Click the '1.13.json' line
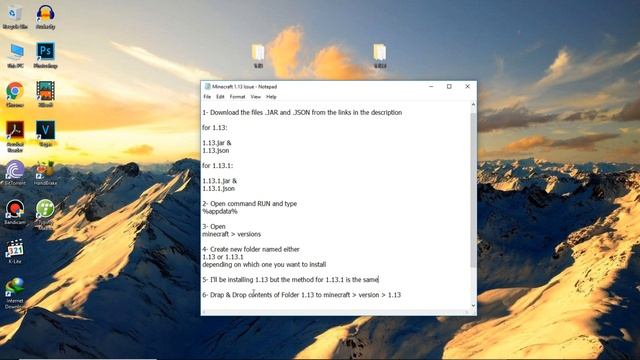 coord(216,151)
